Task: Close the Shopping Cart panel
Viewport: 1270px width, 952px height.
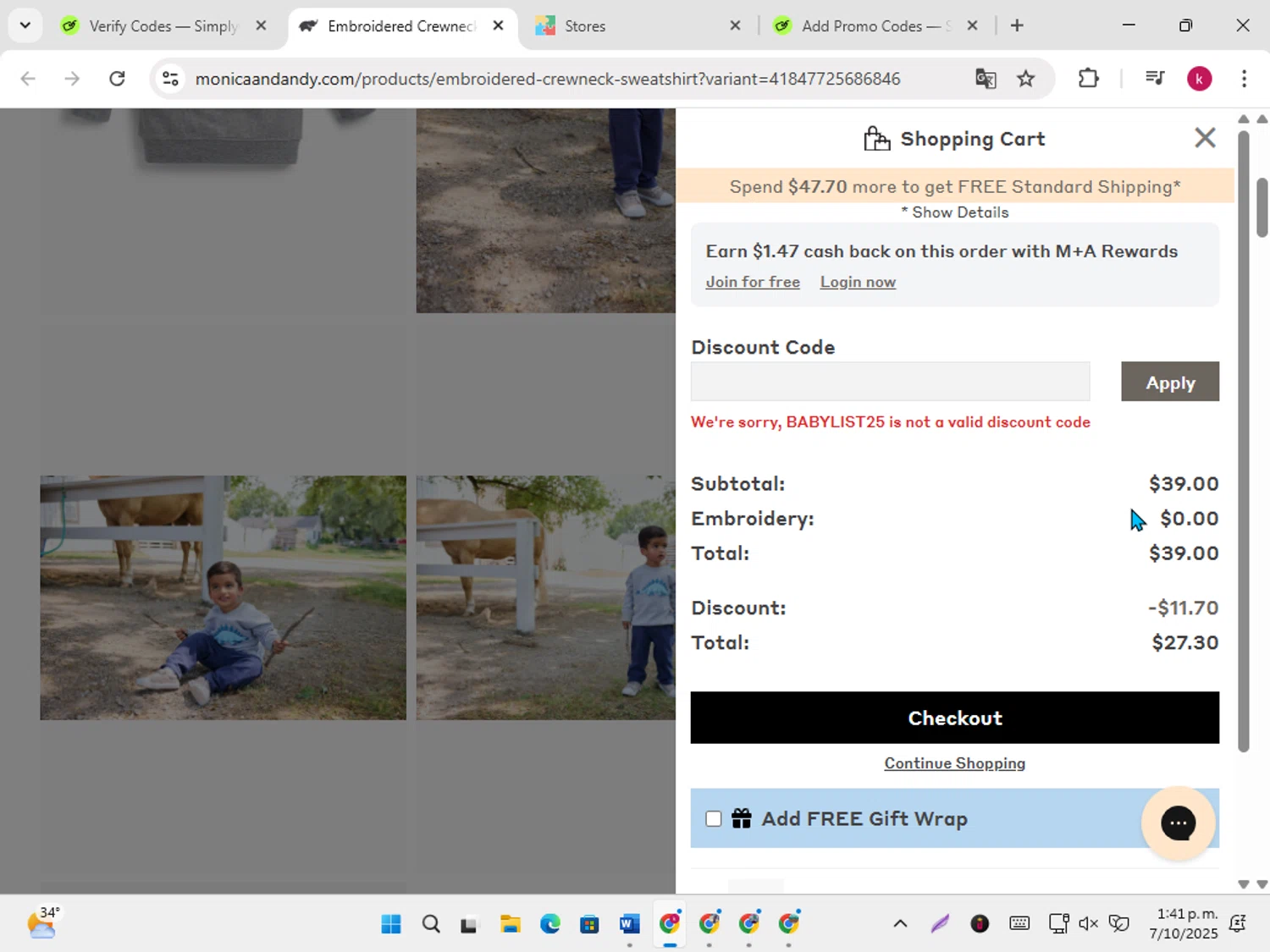Action: click(x=1205, y=138)
